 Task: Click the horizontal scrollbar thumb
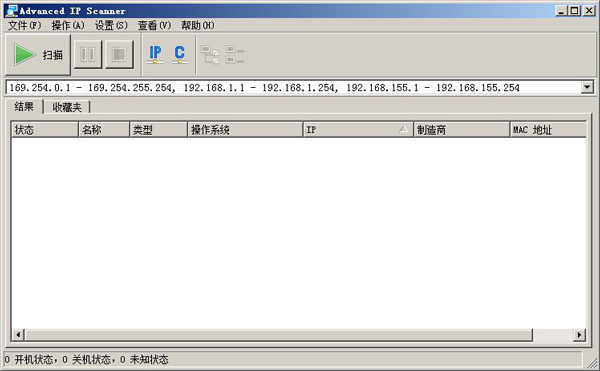pyautogui.click(x=279, y=335)
